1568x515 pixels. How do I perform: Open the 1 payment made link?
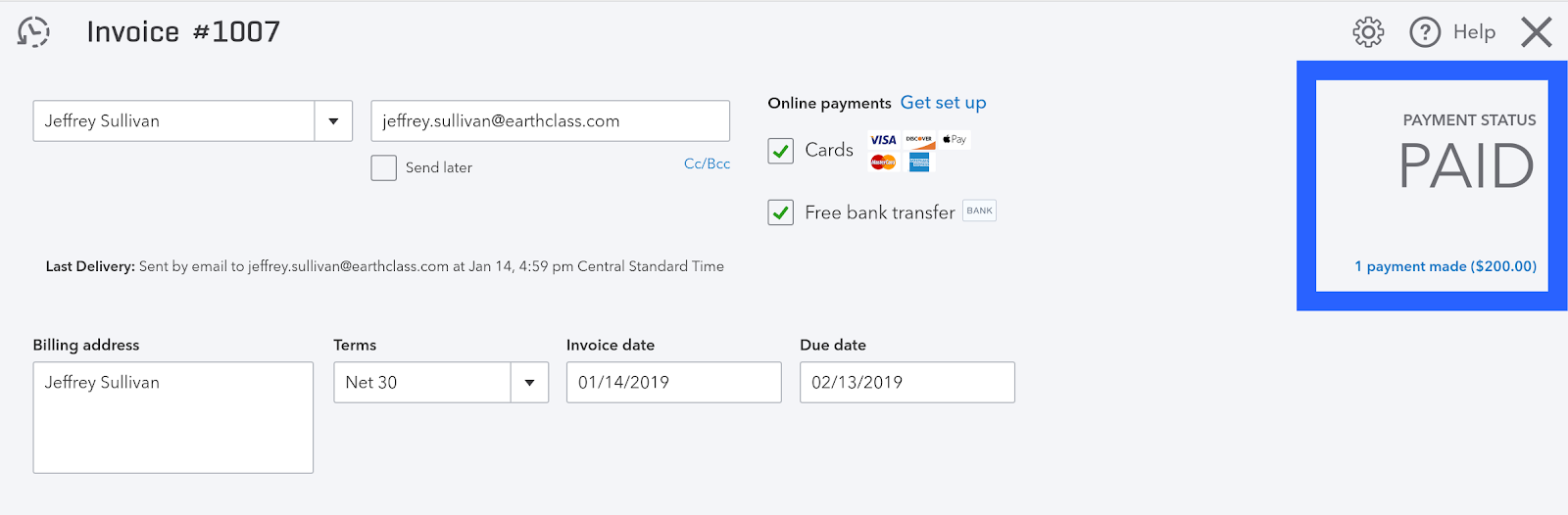tap(1445, 266)
